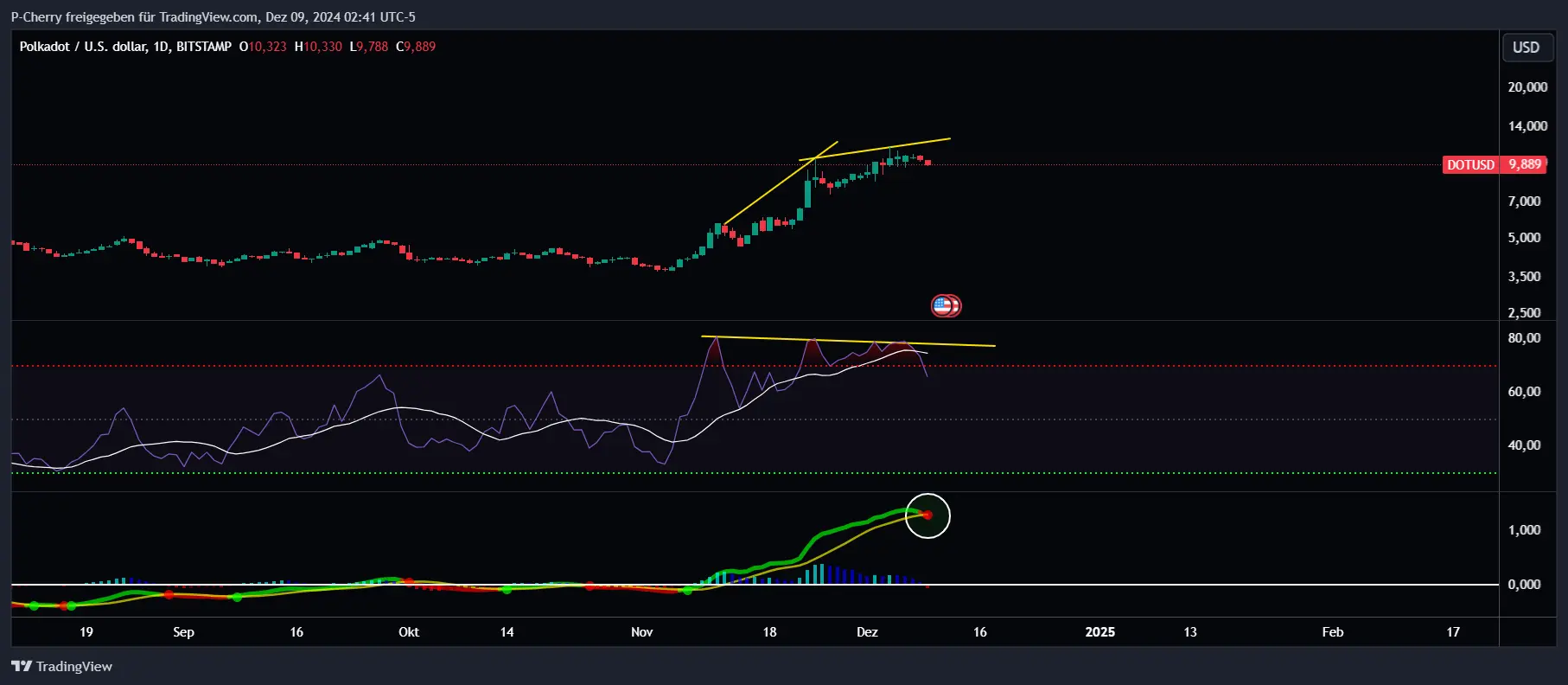Viewport: 1568px width, 685px height.
Task: Click the 80,00 RSI axis label
Action: click(x=1524, y=338)
